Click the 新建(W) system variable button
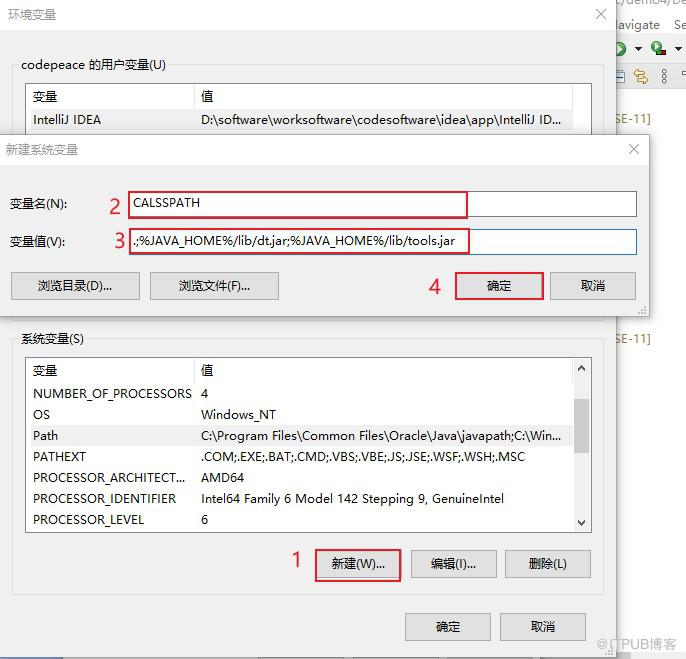This screenshot has height=659, width=686. pyautogui.click(x=358, y=564)
